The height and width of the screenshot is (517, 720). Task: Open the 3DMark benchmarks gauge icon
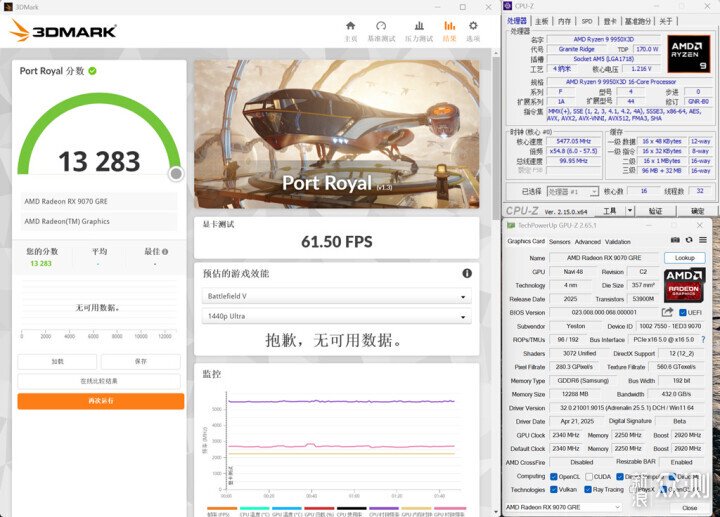pos(381,26)
